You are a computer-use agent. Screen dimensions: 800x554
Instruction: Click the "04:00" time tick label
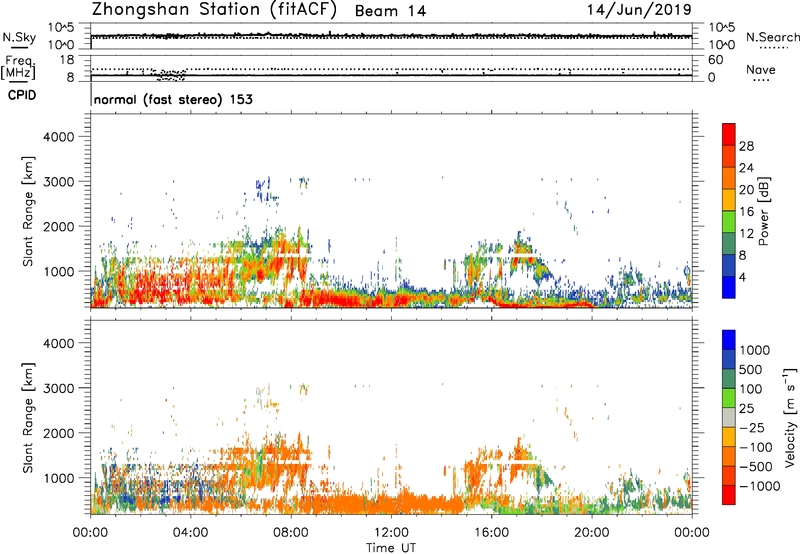click(190, 533)
